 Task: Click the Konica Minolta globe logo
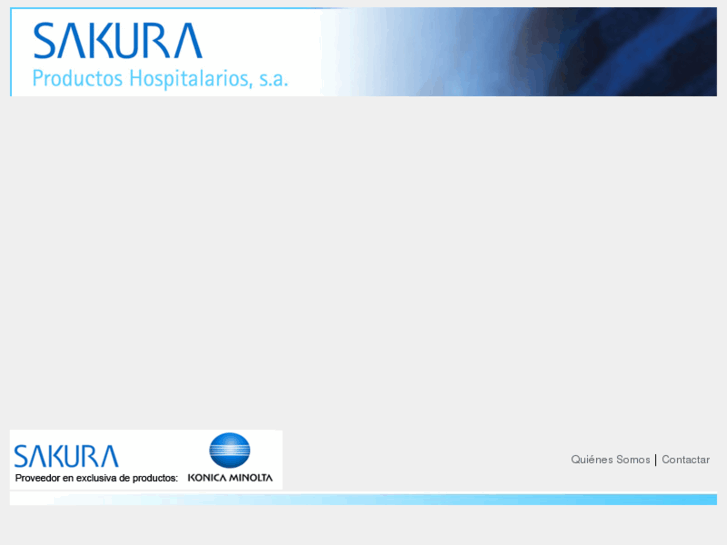tap(230, 450)
